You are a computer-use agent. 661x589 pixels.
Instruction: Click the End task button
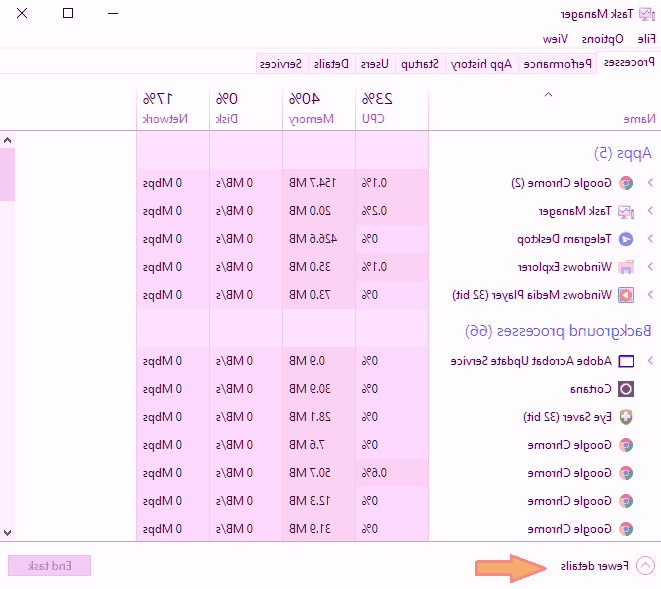pos(49,566)
